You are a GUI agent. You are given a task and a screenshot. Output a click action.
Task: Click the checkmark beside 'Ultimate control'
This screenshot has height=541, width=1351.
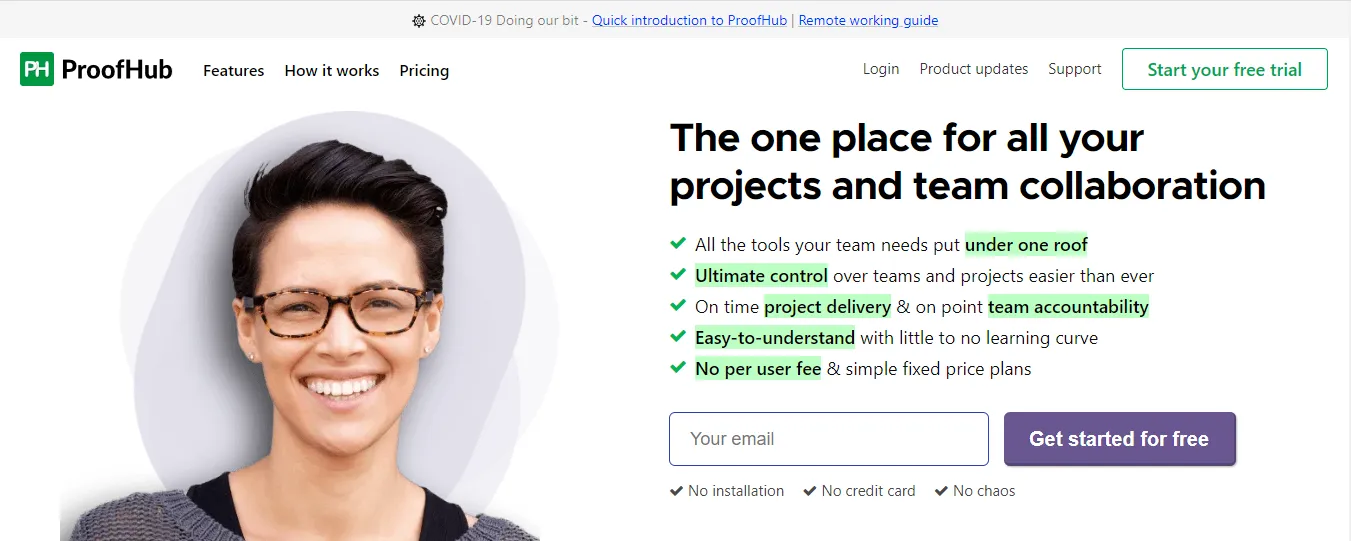pos(677,274)
